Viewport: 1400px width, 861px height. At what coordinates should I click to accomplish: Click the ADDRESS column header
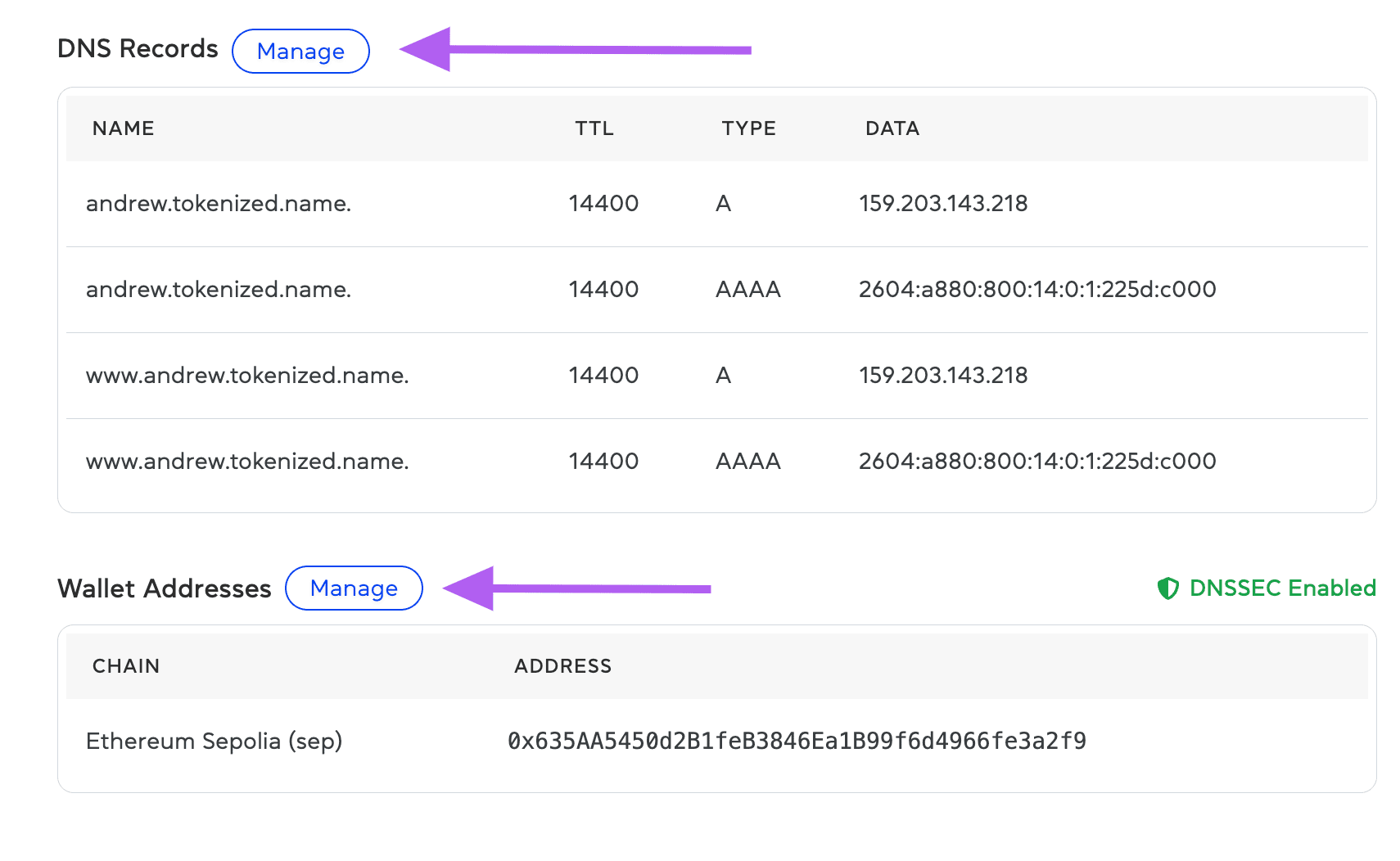[x=562, y=666]
